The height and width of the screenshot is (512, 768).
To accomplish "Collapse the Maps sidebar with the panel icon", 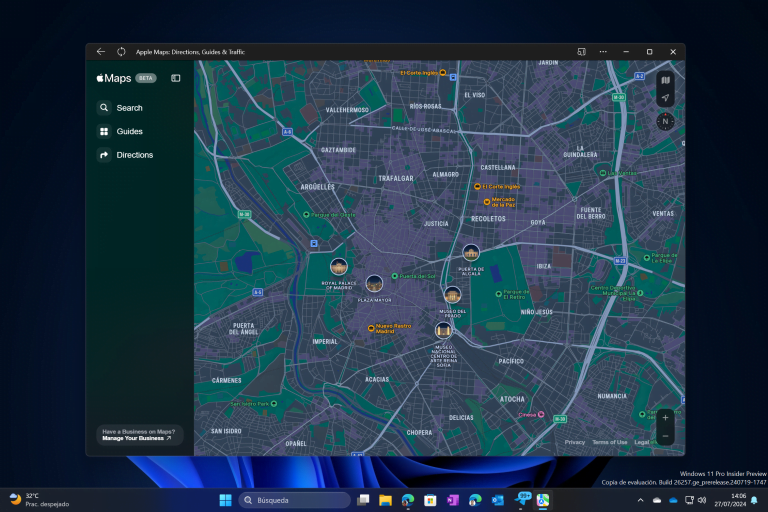I will pos(175,78).
